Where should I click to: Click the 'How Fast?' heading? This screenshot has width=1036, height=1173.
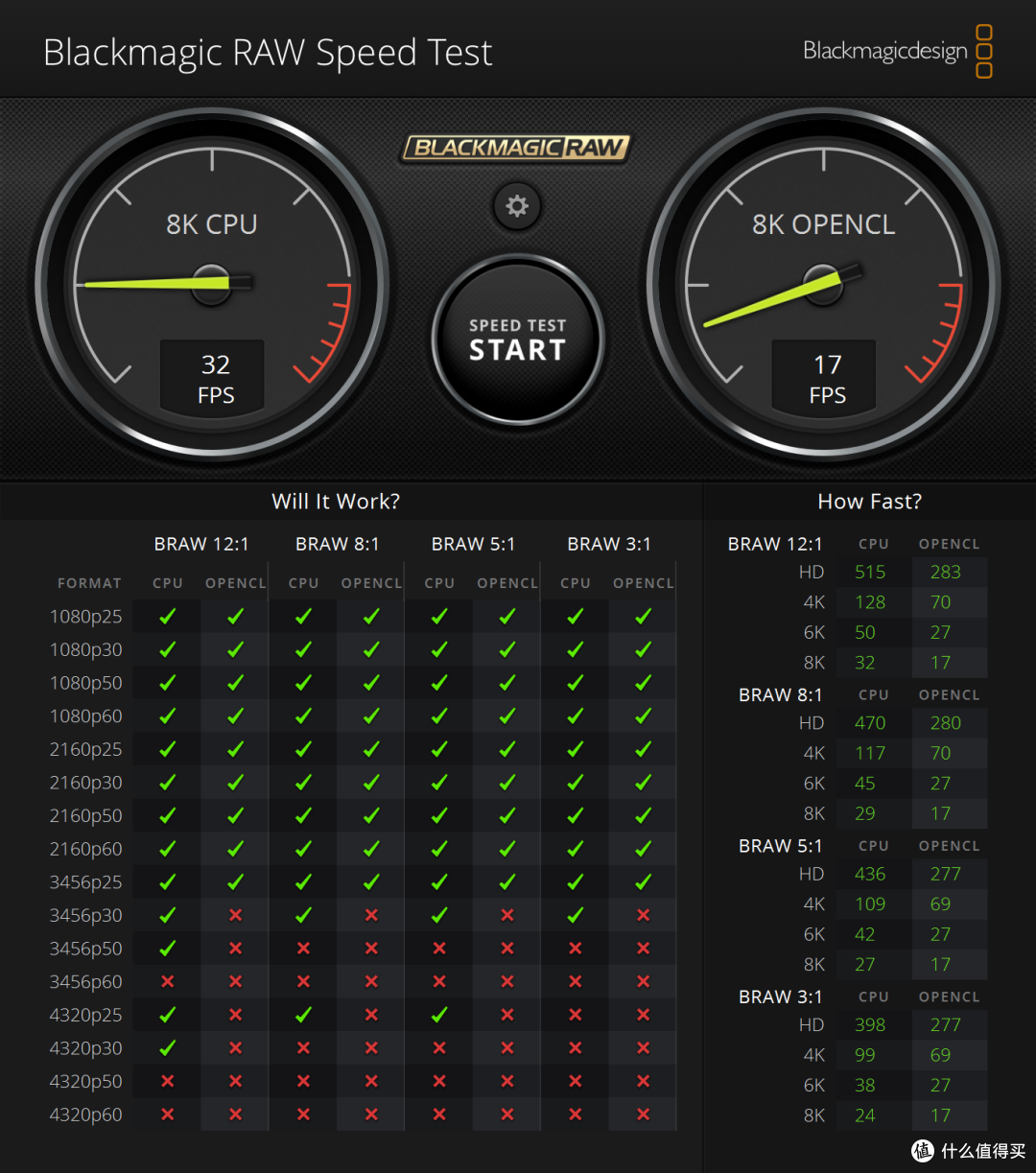(870, 502)
